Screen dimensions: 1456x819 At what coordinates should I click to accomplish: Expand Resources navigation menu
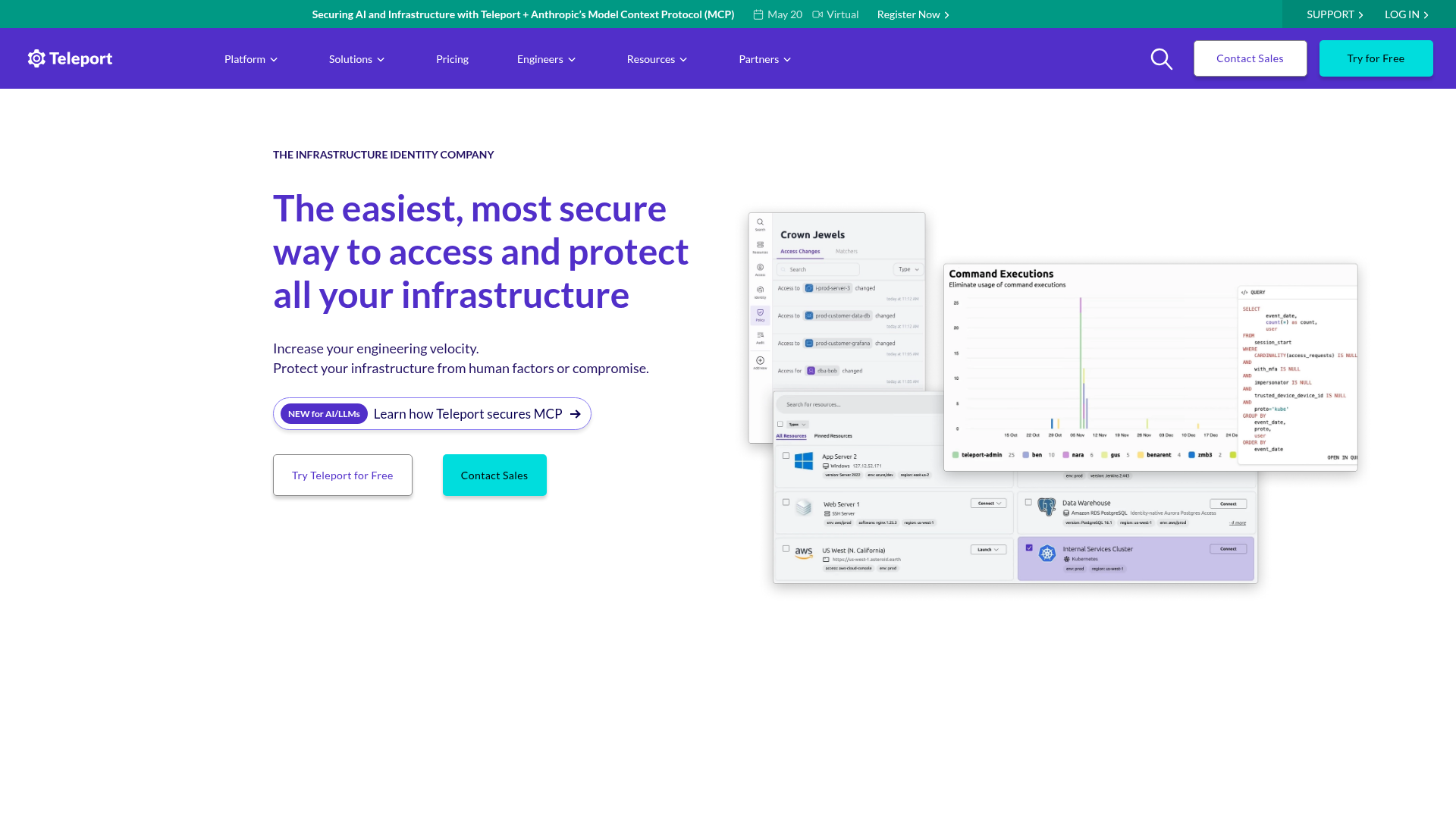click(657, 59)
